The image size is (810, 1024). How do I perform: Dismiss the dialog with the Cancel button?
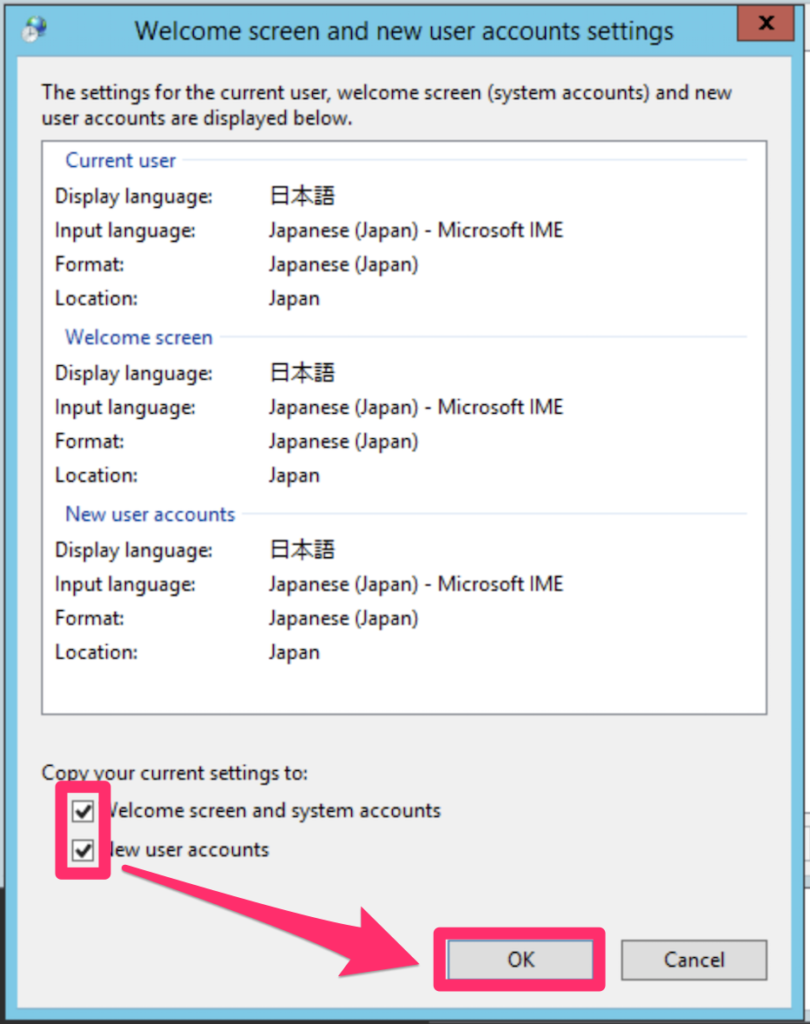(x=694, y=959)
